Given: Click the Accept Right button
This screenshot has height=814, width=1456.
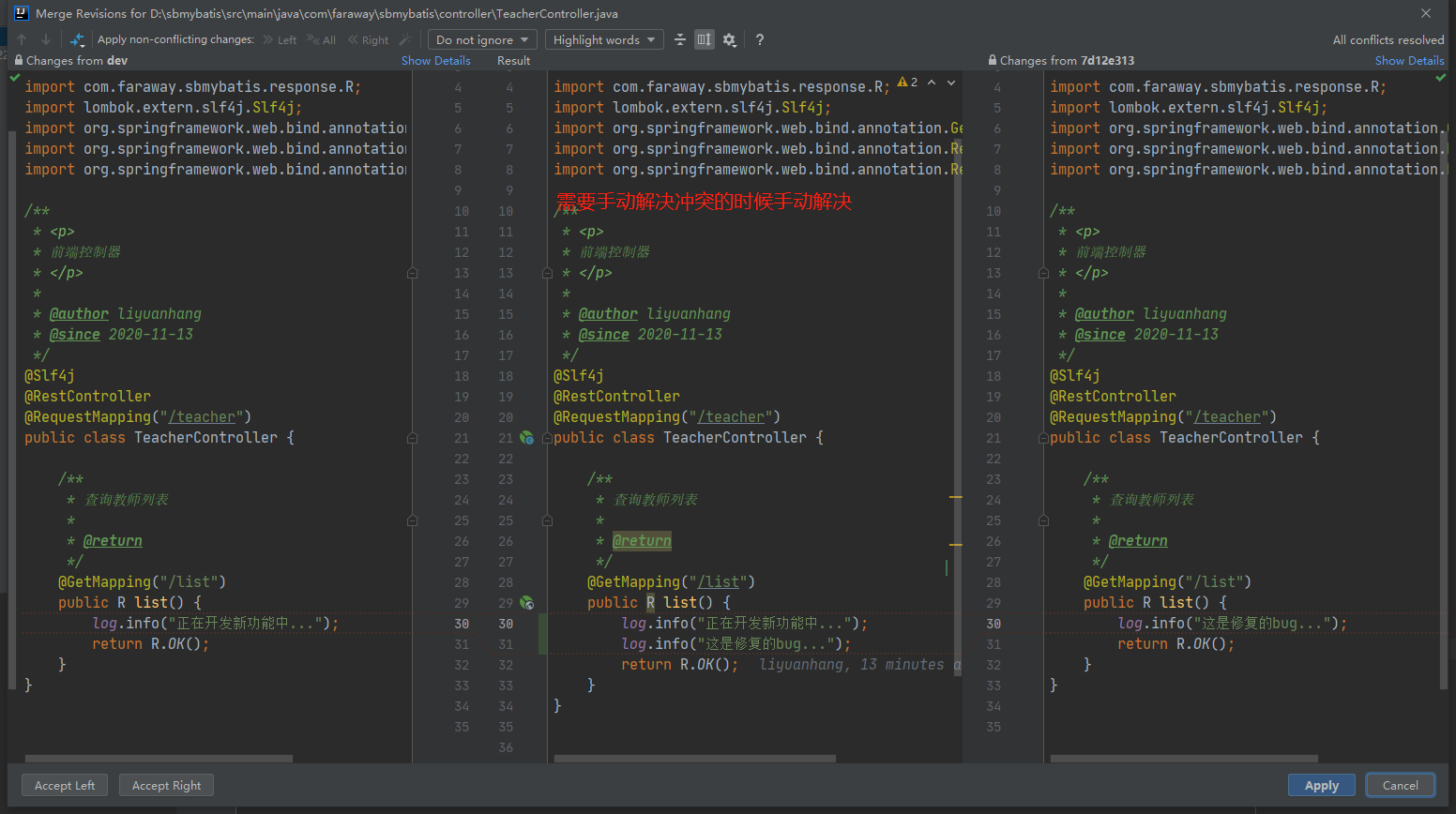Looking at the screenshot, I should point(166,785).
